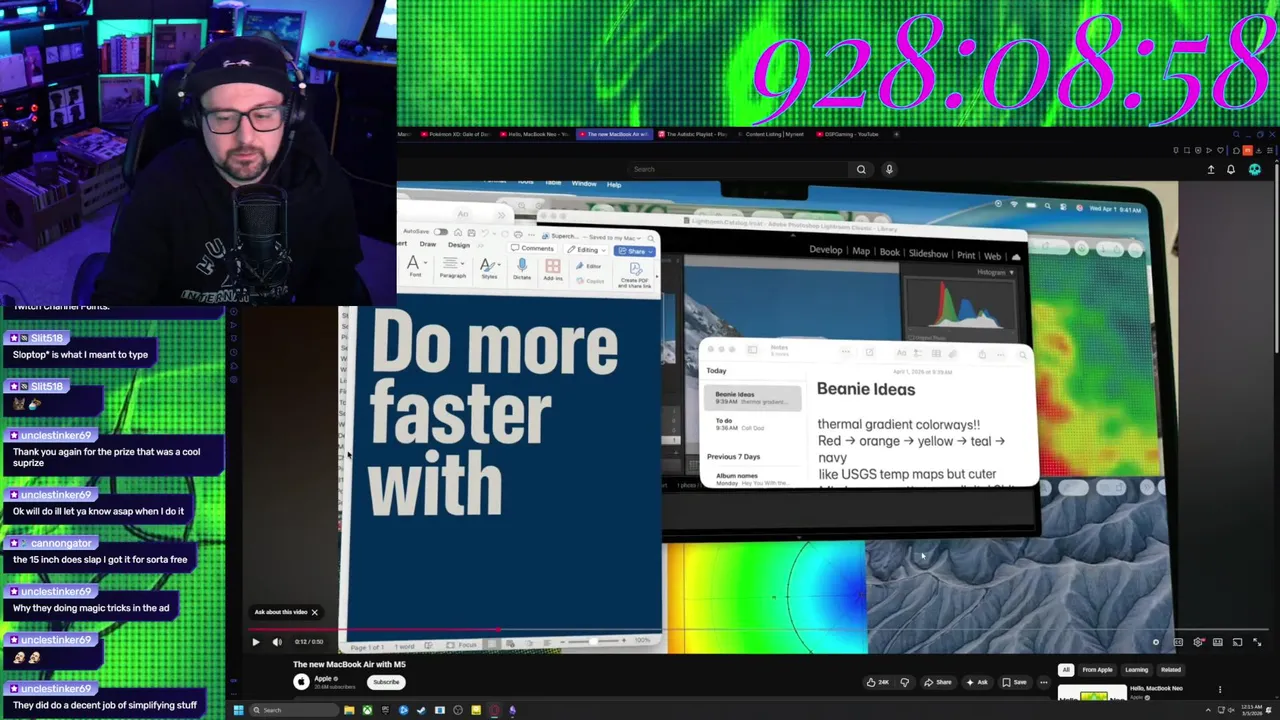Click the chat message the 15 inch does slap
Viewport: 1280px width, 720px height.
click(100, 560)
